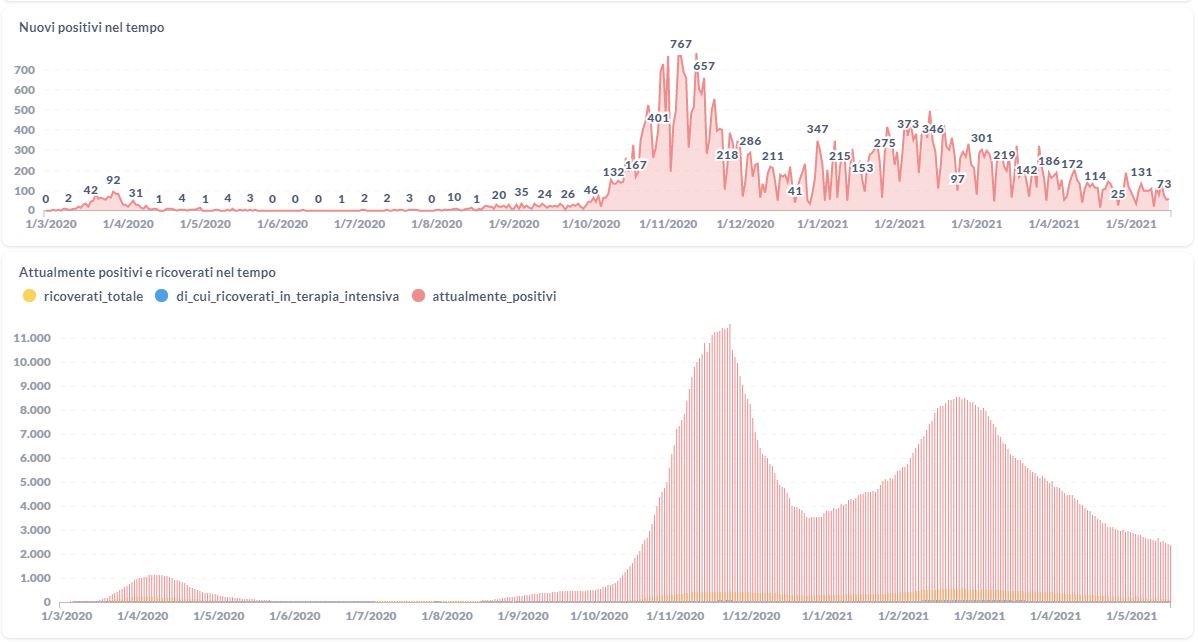Image resolution: width=1198 pixels, height=642 pixels.
Task: Pick the 373 data label in February 2021
Action: (908, 125)
